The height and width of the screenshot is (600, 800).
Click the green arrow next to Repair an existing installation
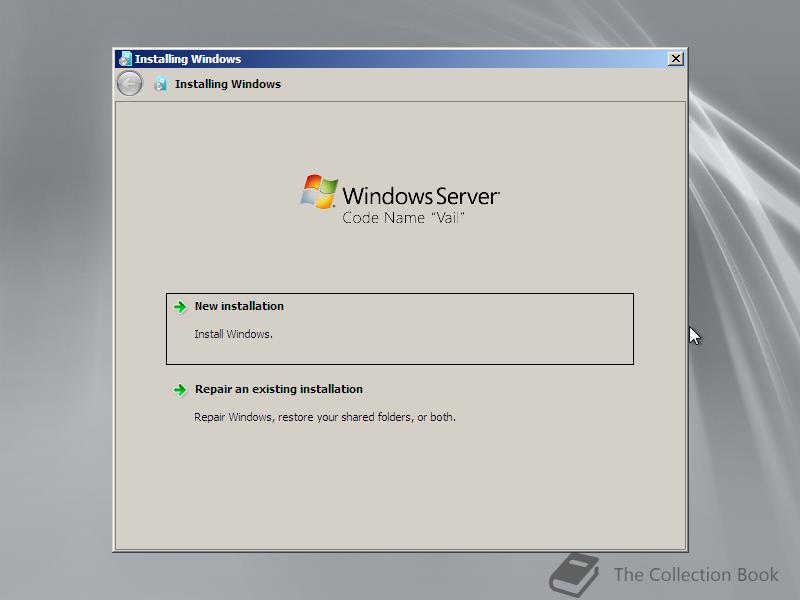(180, 390)
